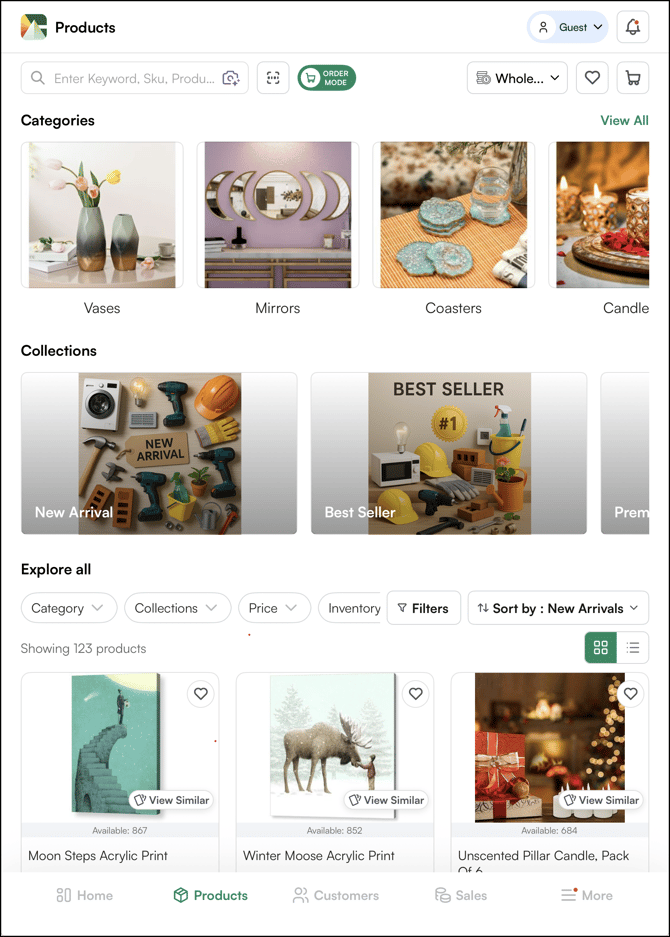Viewport: 670px width, 937px height.
Task: Open the Filters button
Action: click(424, 608)
